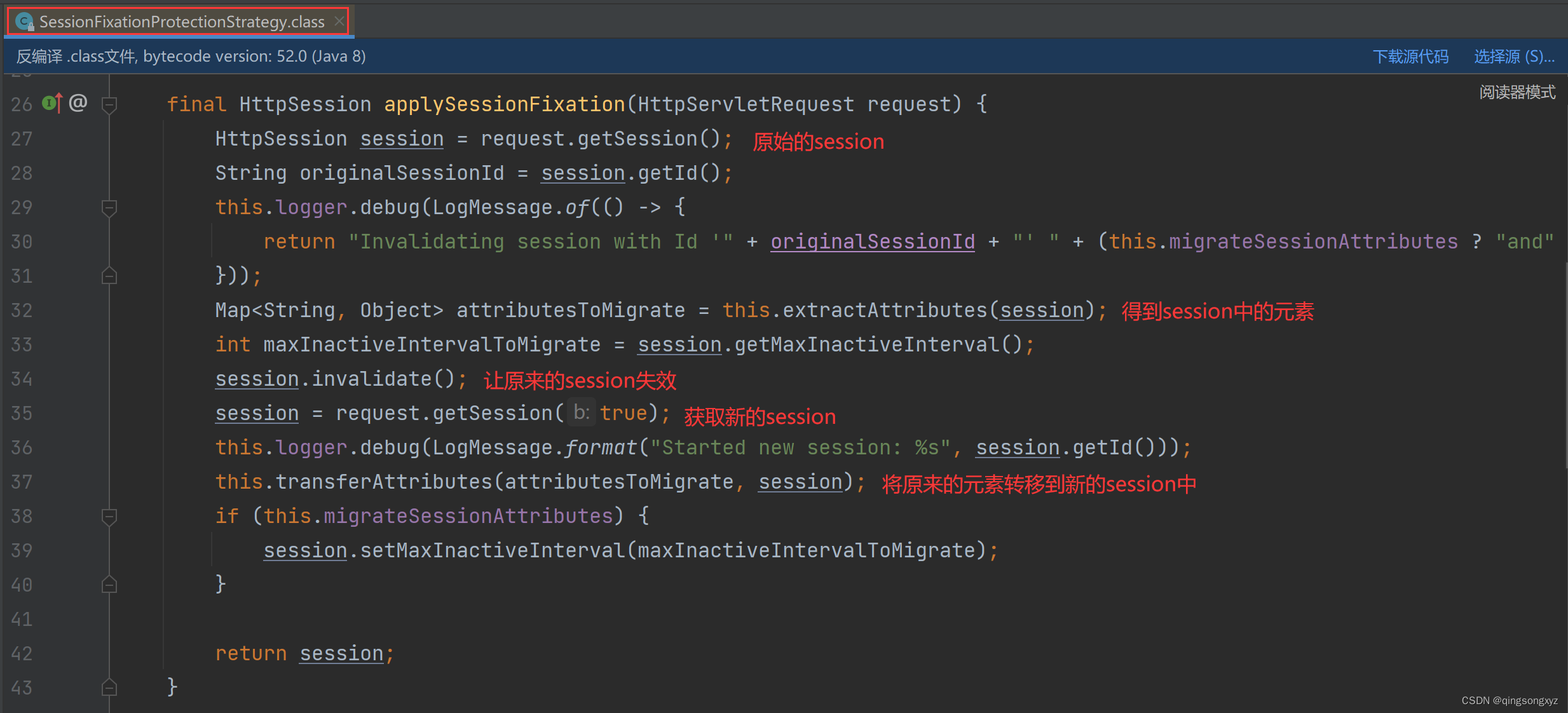
Task: Collapse the lambda block at line 29
Action: point(109,208)
